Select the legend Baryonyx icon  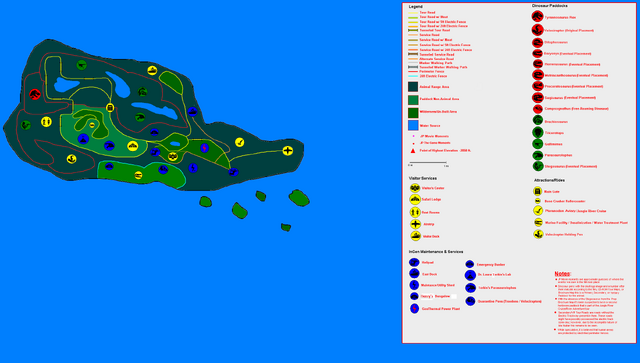tap(538, 53)
